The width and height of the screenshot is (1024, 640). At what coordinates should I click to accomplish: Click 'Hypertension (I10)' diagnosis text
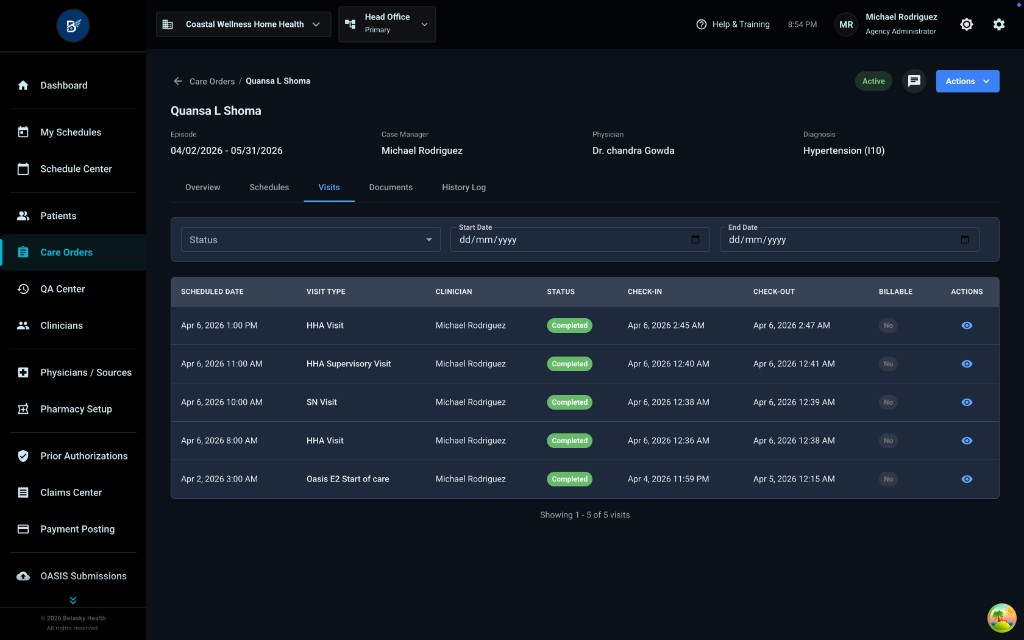click(844, 151)
